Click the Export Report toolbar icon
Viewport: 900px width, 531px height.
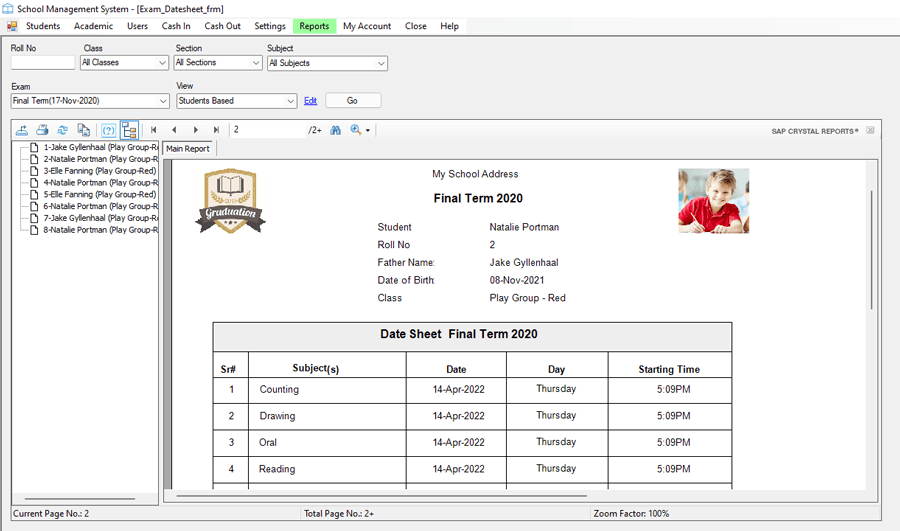(x=22, y=130)
